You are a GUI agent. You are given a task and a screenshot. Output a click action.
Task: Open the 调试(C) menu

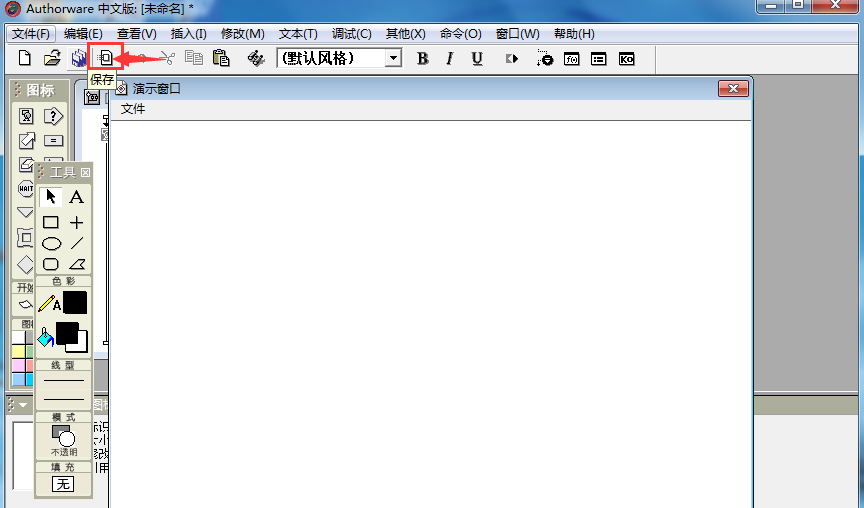(351, 34)
